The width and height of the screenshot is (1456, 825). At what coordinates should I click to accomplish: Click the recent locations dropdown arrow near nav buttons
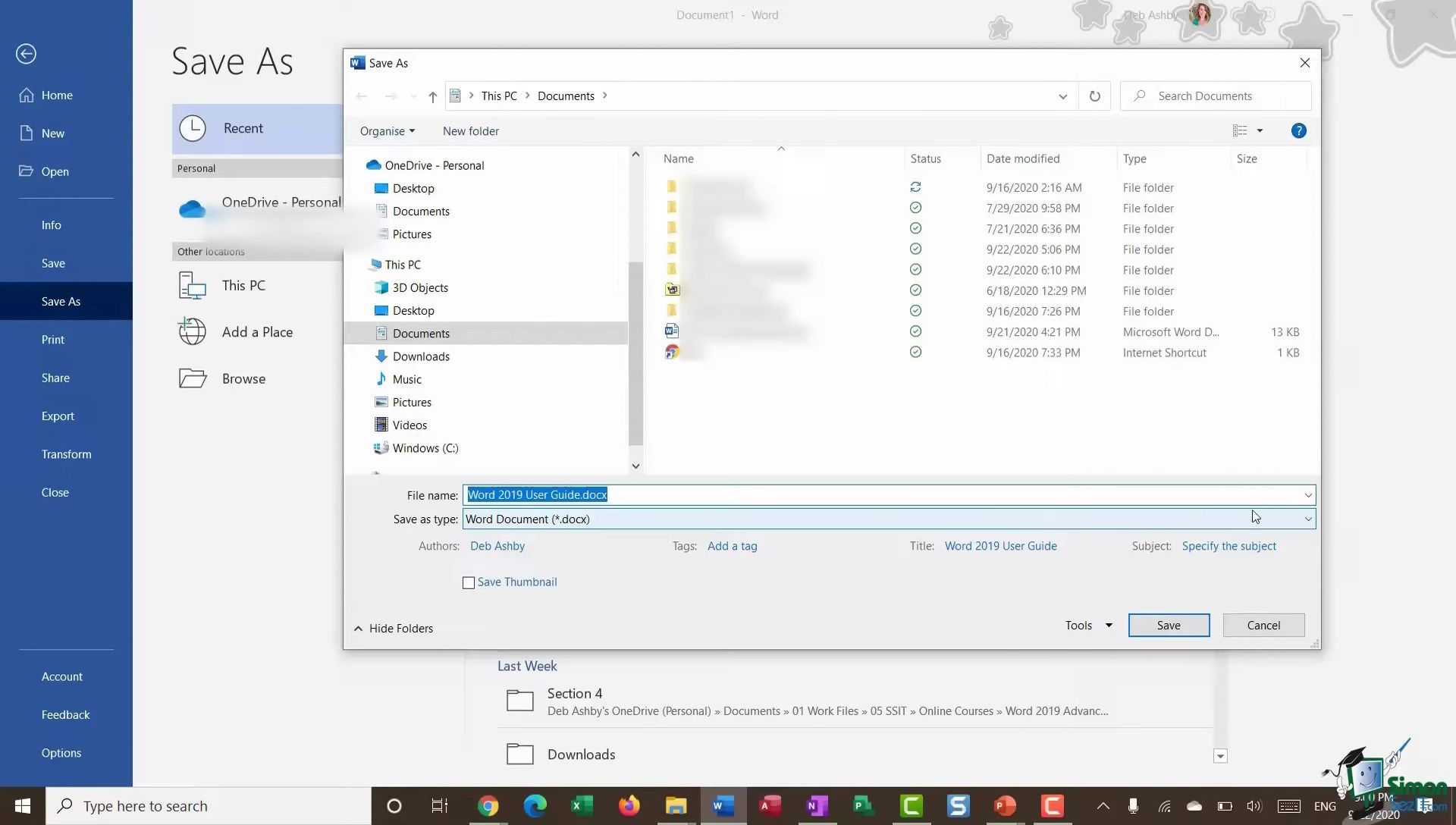coord(413,96)
